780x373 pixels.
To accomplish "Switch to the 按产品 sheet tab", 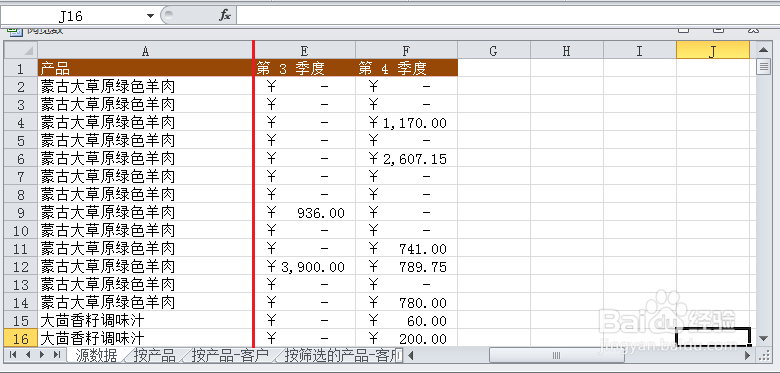I will (x=154, y=355).
